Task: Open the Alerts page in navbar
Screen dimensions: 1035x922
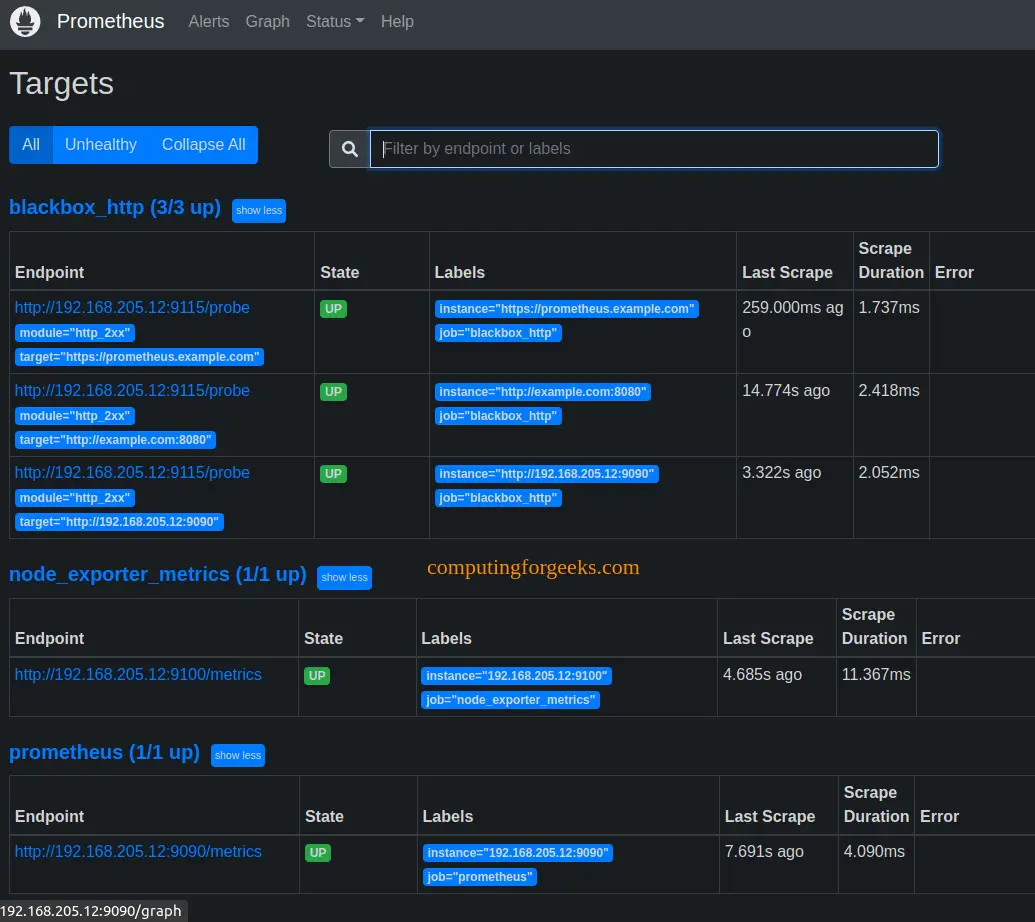Action: (x=208, y=21)
